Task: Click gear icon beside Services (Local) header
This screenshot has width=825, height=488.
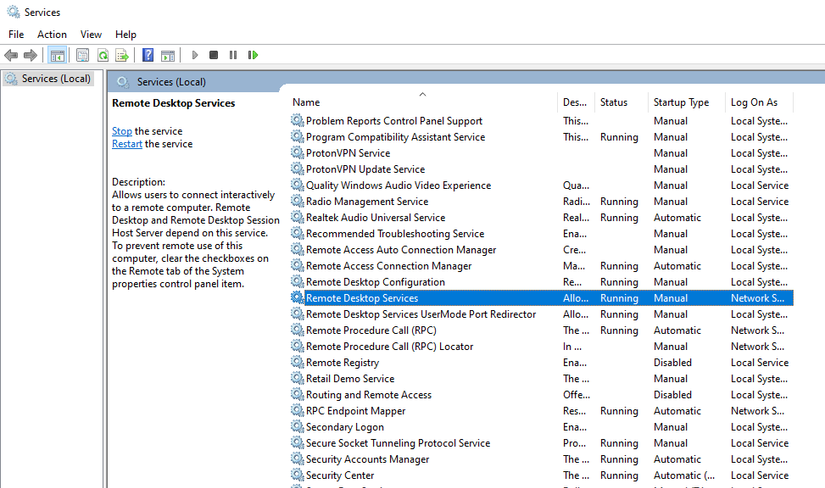Action: 123,82
